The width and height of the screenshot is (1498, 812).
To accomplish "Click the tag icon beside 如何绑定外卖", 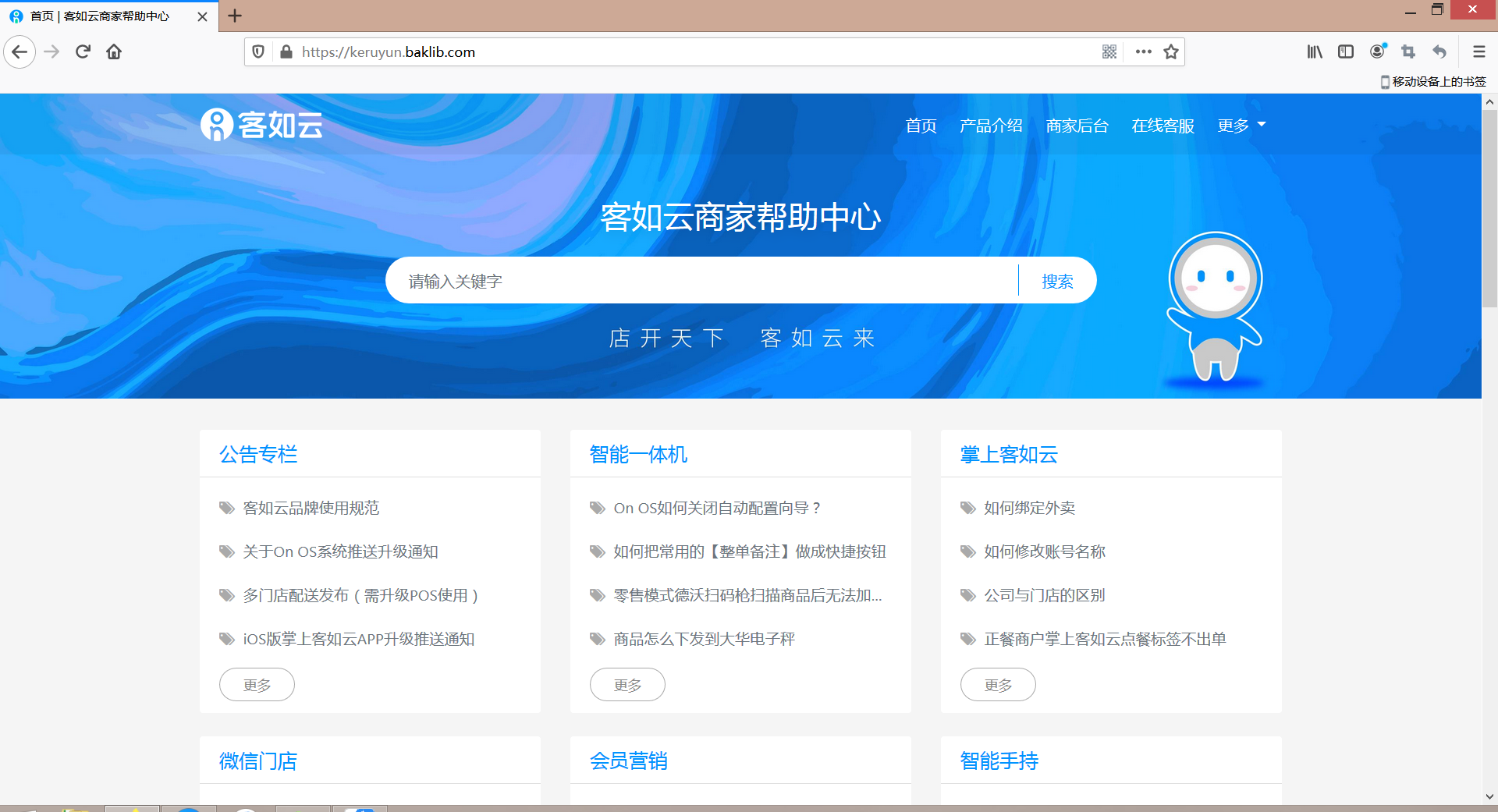I will [968, 509].
